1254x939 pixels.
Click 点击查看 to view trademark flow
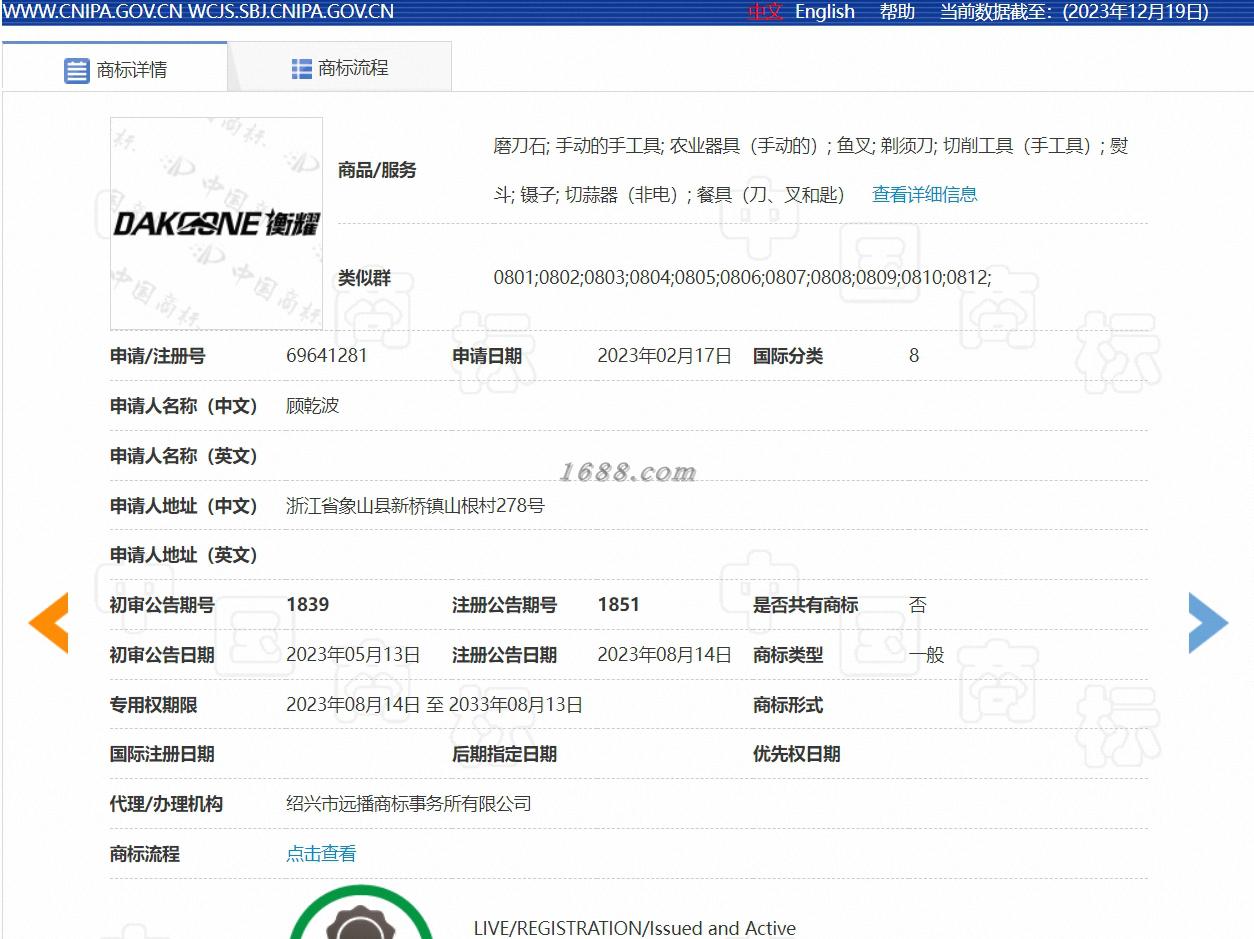[321, 853]
